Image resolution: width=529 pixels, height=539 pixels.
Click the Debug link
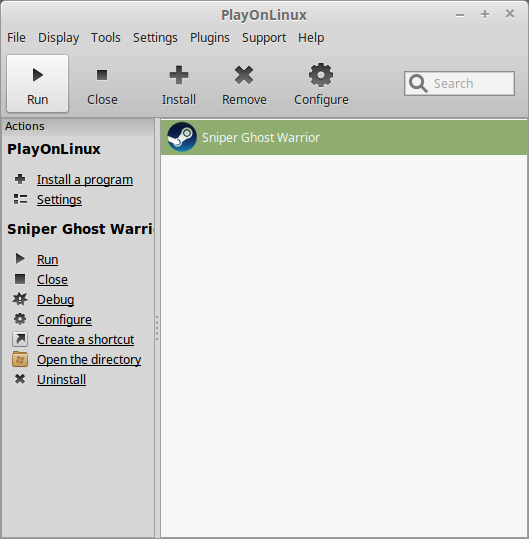click(x=56, y=300)
